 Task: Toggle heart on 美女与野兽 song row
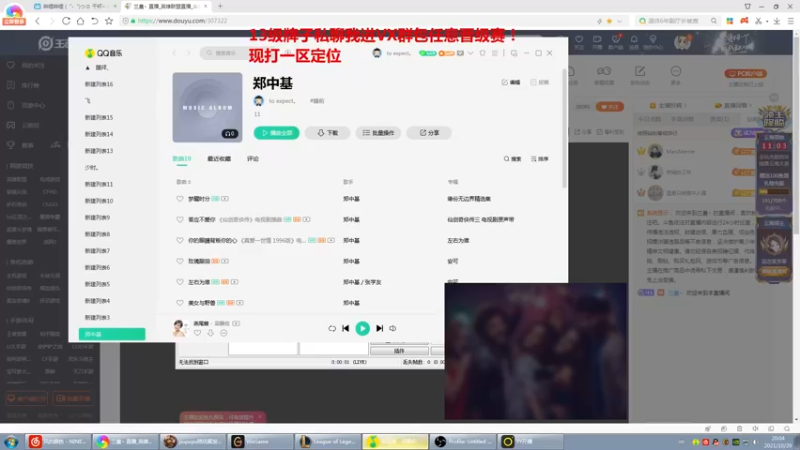[180, 303]
